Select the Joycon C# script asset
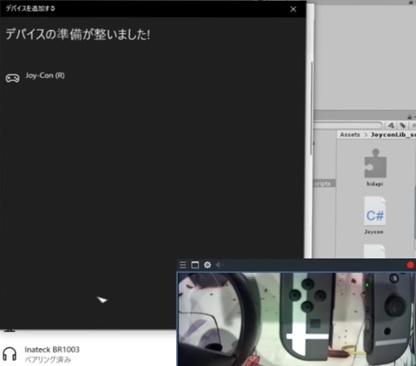 [x=375, y=215]
